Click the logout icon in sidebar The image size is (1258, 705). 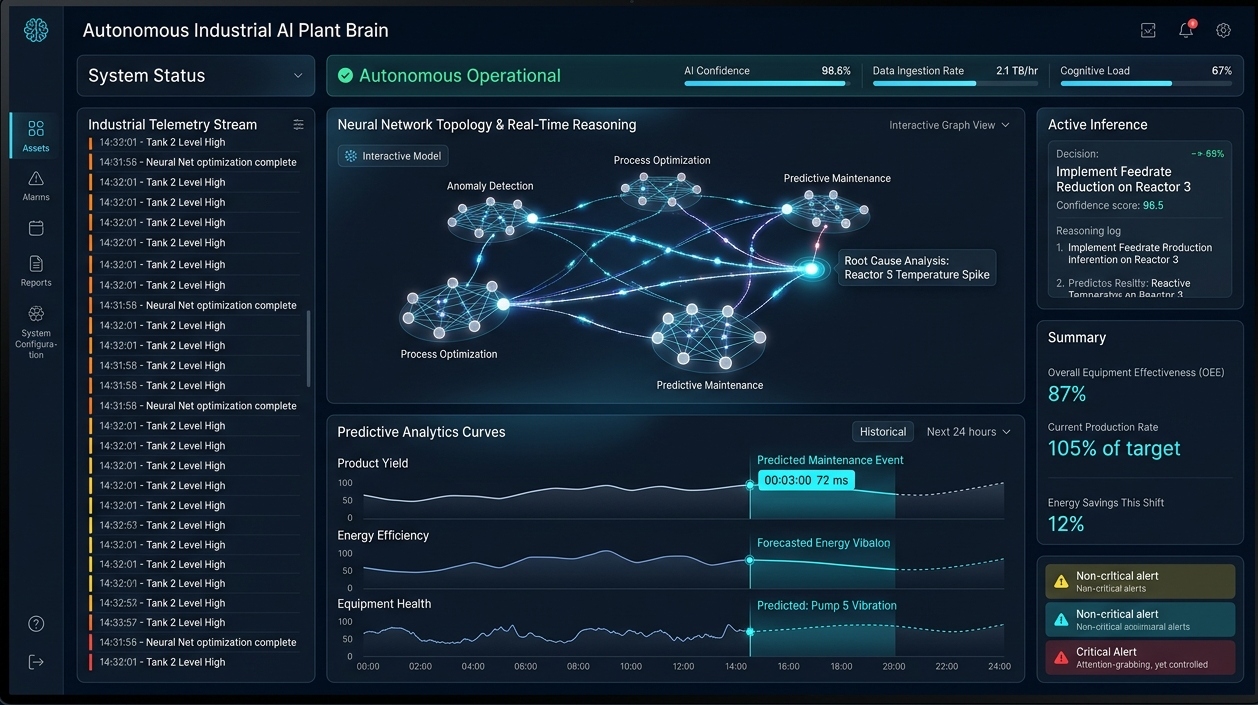point(36,662)
